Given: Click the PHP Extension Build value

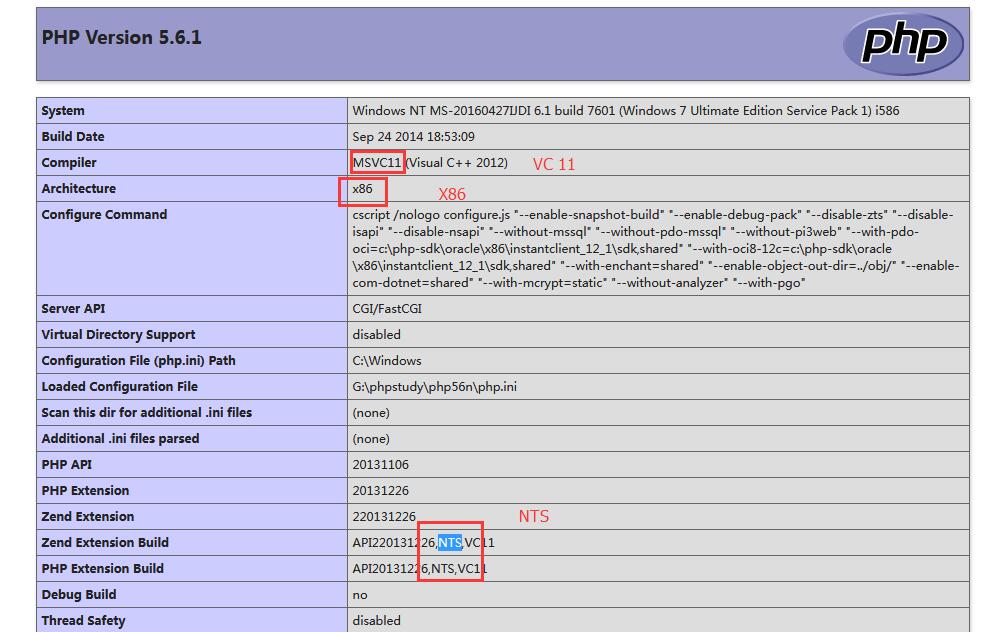Looking at the screenshot, I should pyautogui.click(x=419, y=568).
